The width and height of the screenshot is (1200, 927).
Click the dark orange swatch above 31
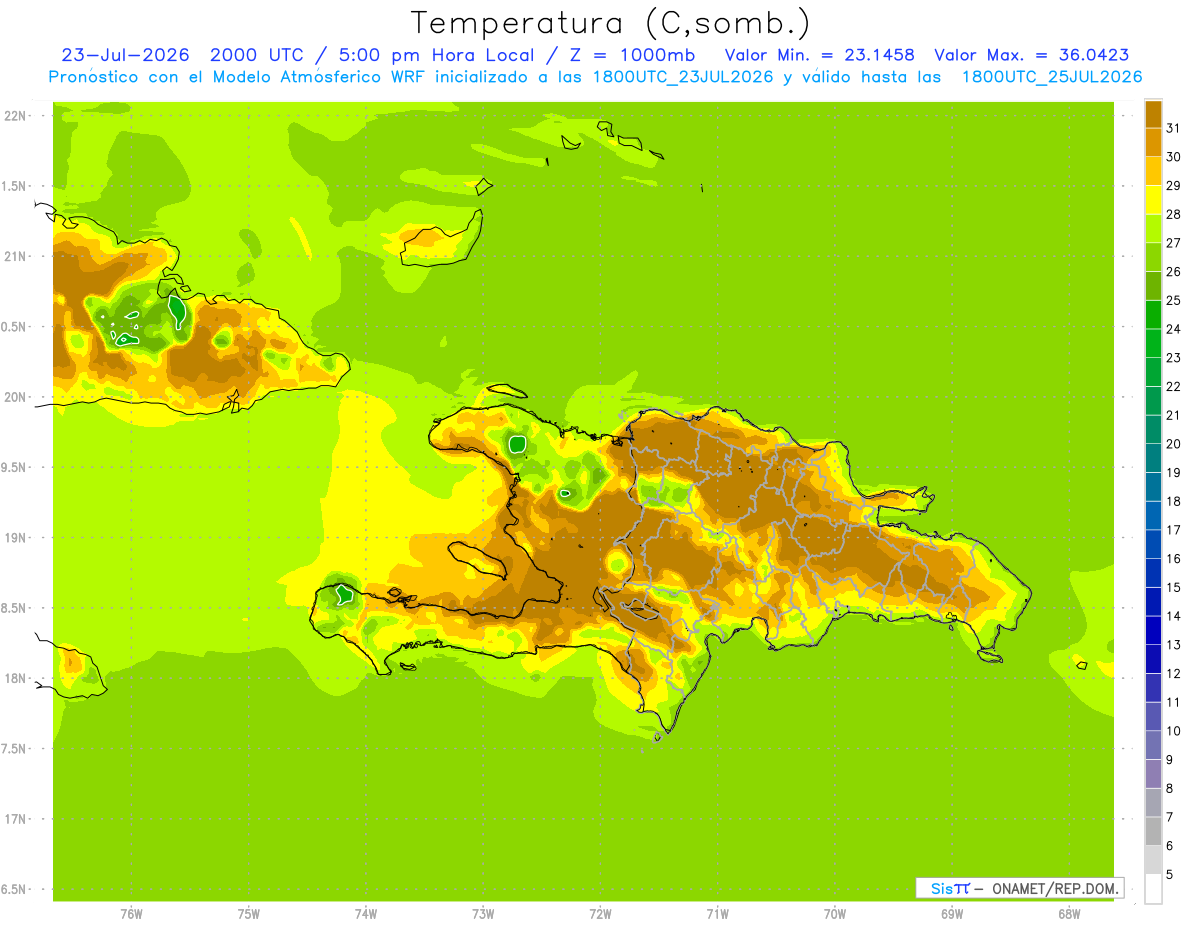coord(1153,114)
